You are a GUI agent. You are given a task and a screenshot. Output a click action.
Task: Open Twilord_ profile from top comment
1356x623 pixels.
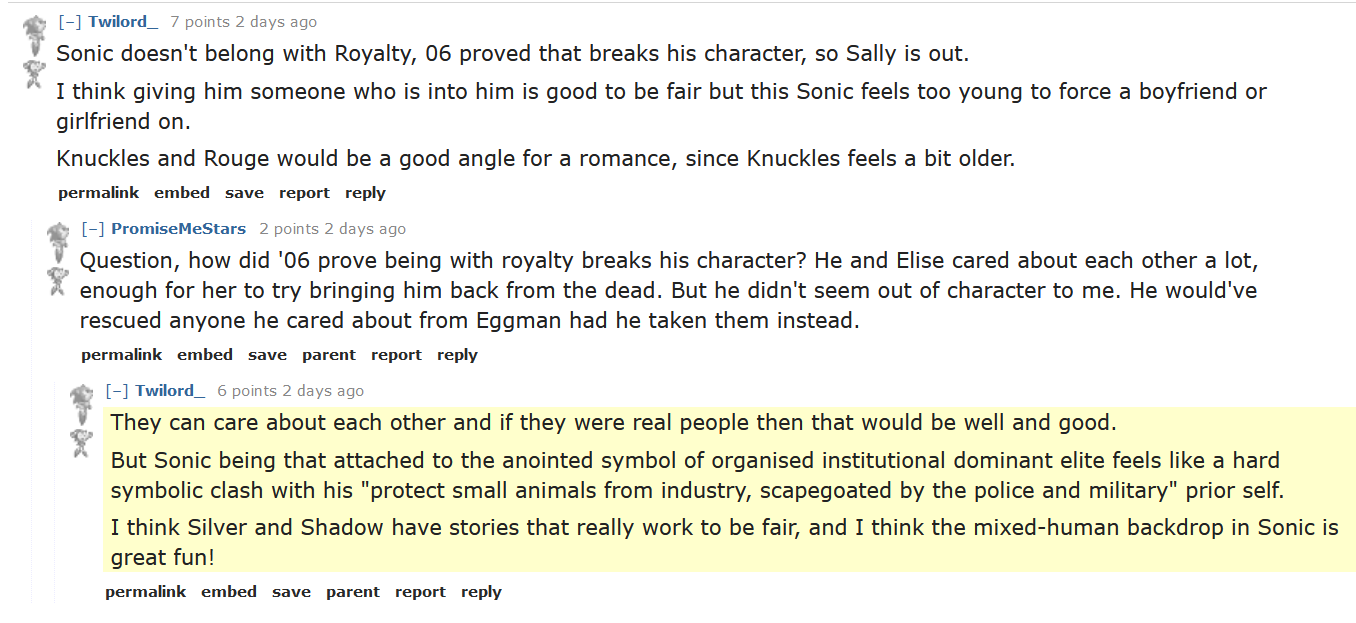pos(123,21)
